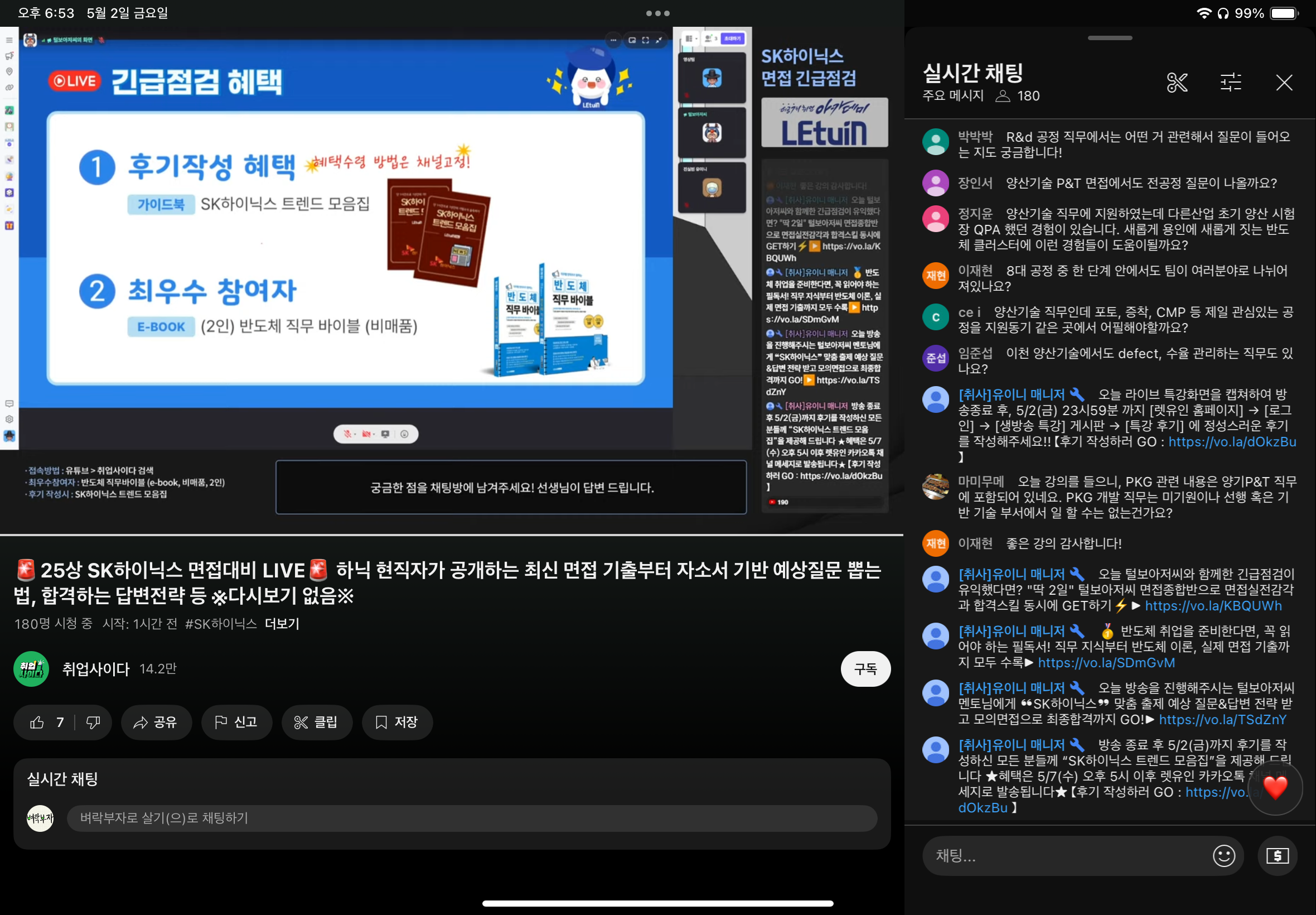
Task: Tap the video title text
Action: pos(447,583)
